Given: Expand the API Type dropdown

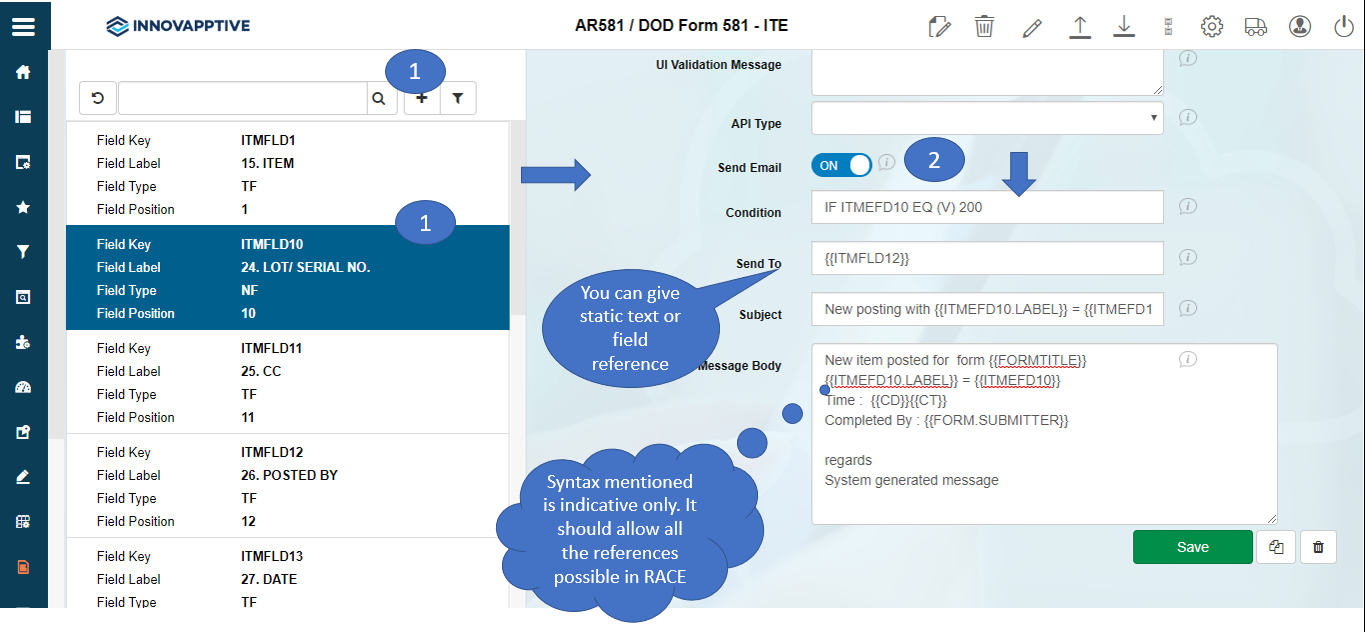Looking at the screenshot, I should (x=987, y=118).
